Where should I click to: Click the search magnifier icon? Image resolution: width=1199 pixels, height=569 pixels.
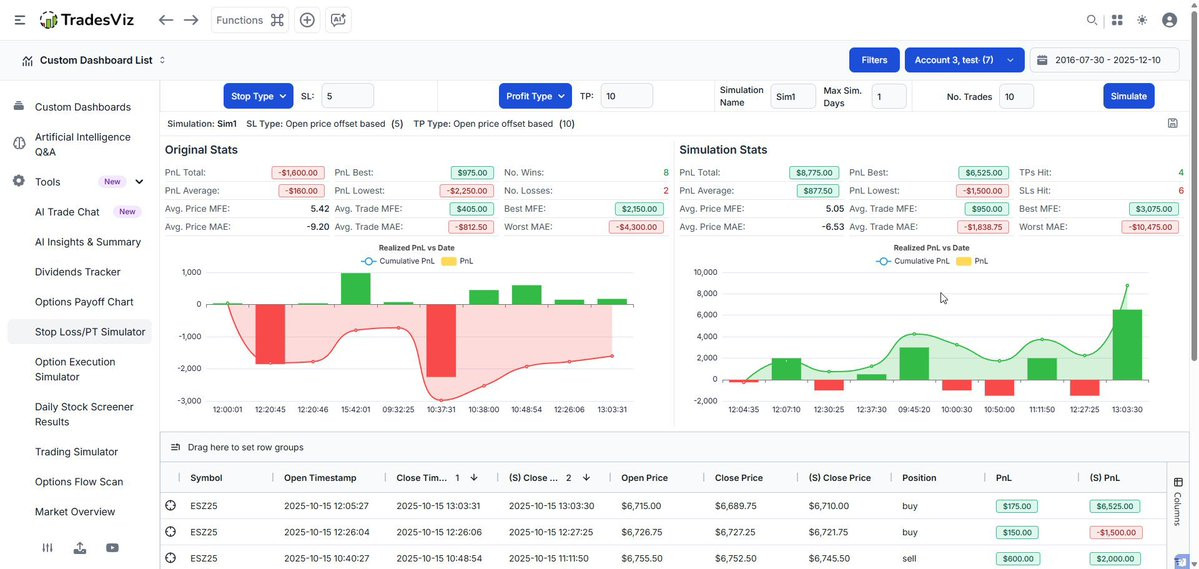point(1092,21)
